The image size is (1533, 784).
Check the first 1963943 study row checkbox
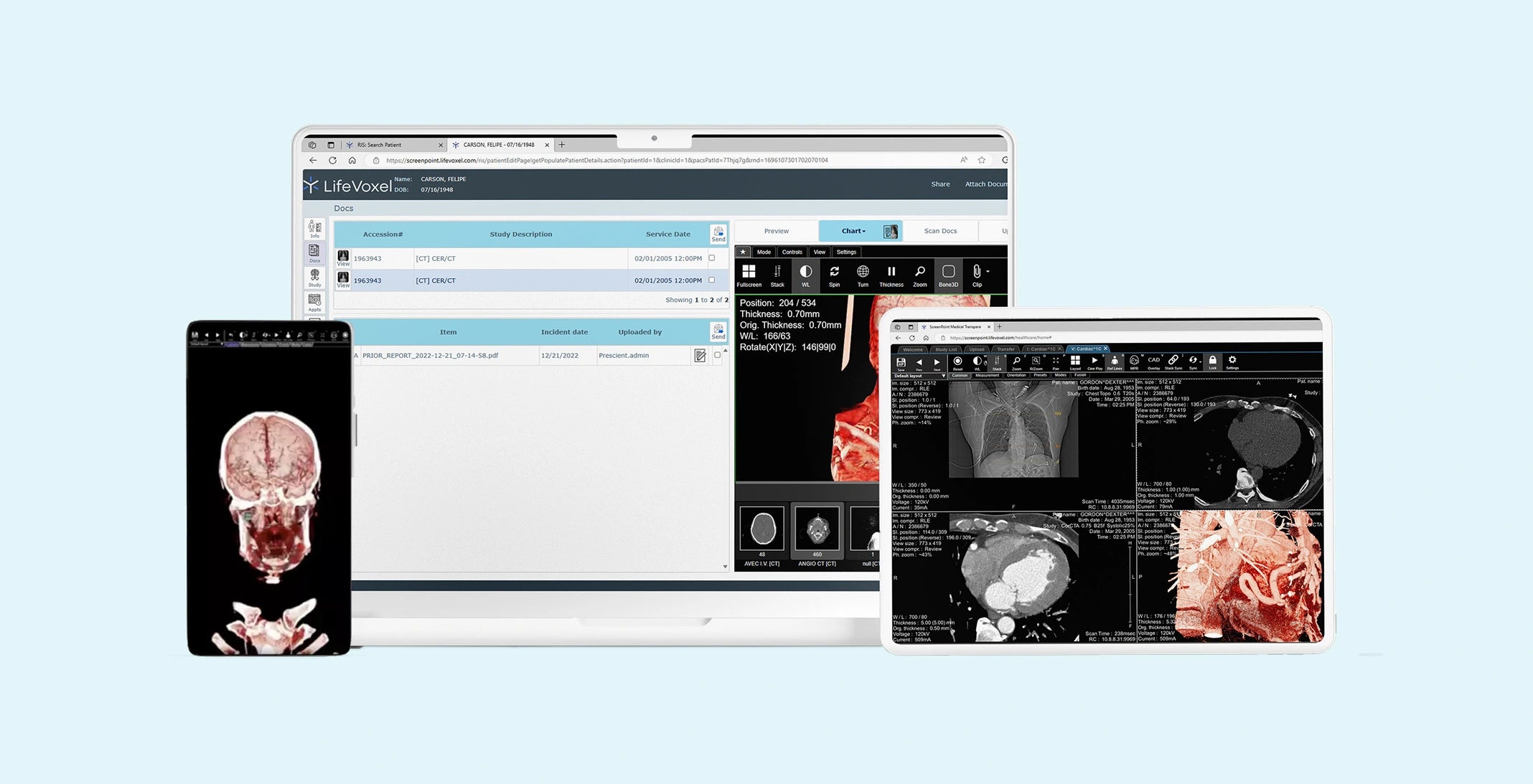[x=712, y=258]
